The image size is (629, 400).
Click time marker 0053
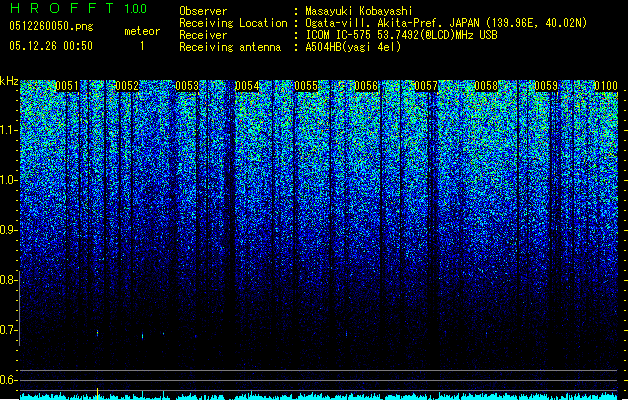point(187,86)
